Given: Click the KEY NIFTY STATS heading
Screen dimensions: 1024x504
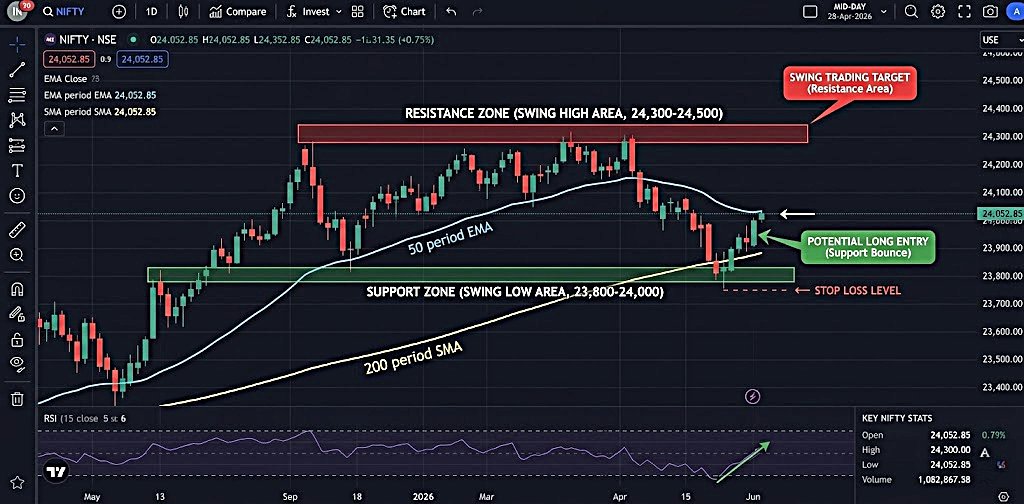Looking at the screenshot, I should pos(897,418).
